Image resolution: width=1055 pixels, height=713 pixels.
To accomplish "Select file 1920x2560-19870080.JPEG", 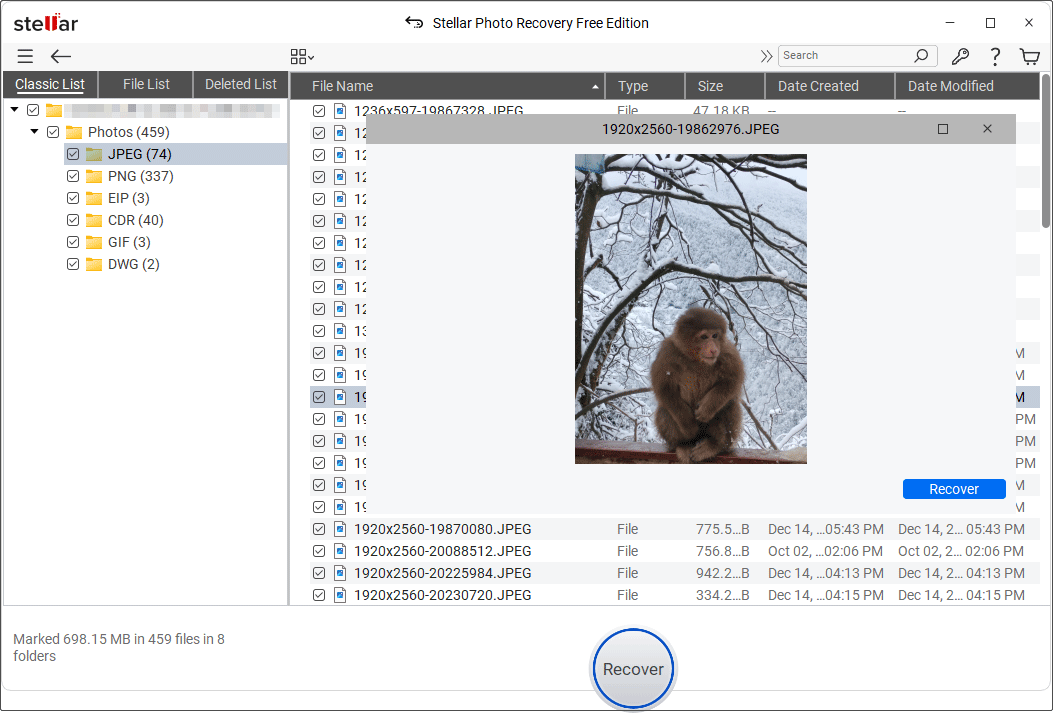I will point(443,529).
